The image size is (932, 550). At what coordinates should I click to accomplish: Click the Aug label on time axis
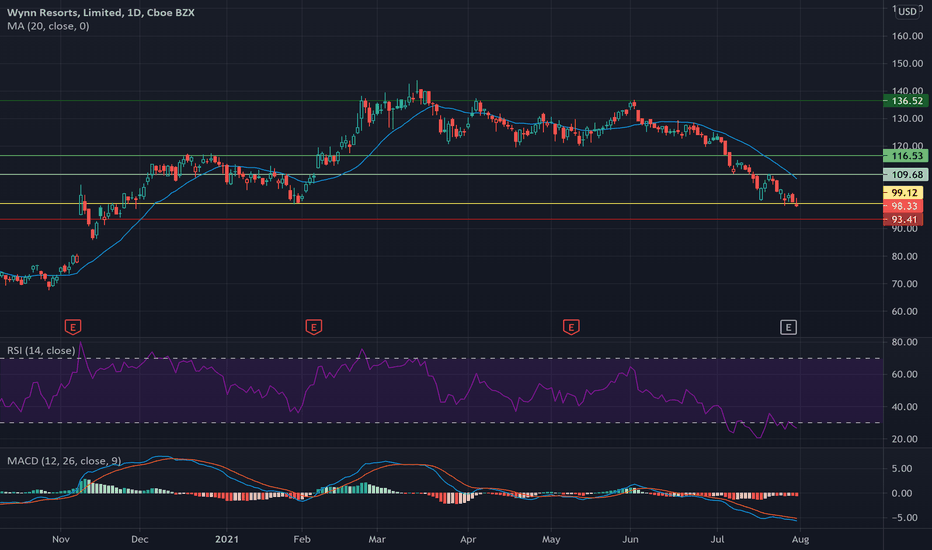[x=800, y=539]
